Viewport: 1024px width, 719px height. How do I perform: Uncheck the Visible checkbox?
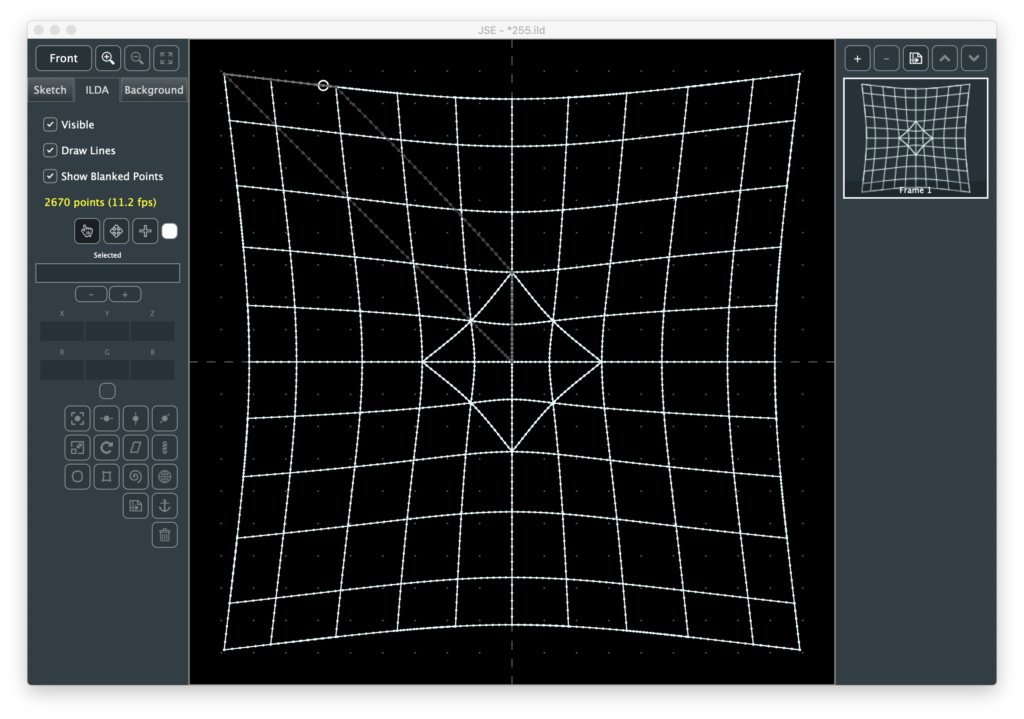(x=50, y=125)
